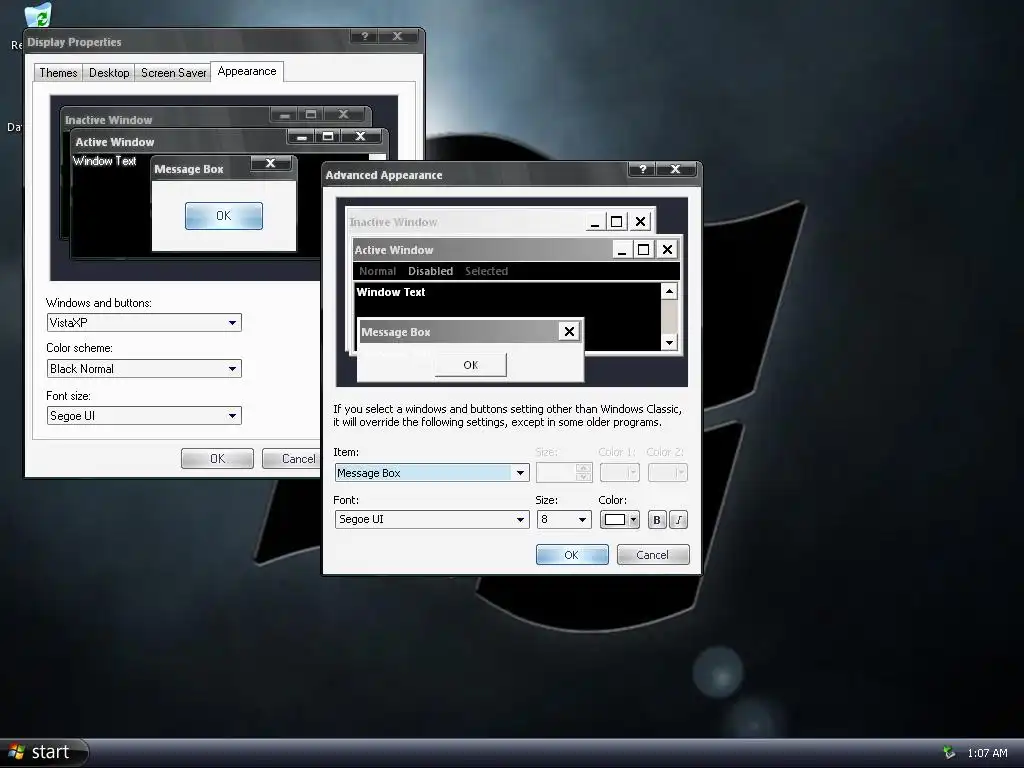Click the preview scrollbar down arrow
Image resolution: width=1024 pixels, height=768 pixels.
[x=669, y=342]
